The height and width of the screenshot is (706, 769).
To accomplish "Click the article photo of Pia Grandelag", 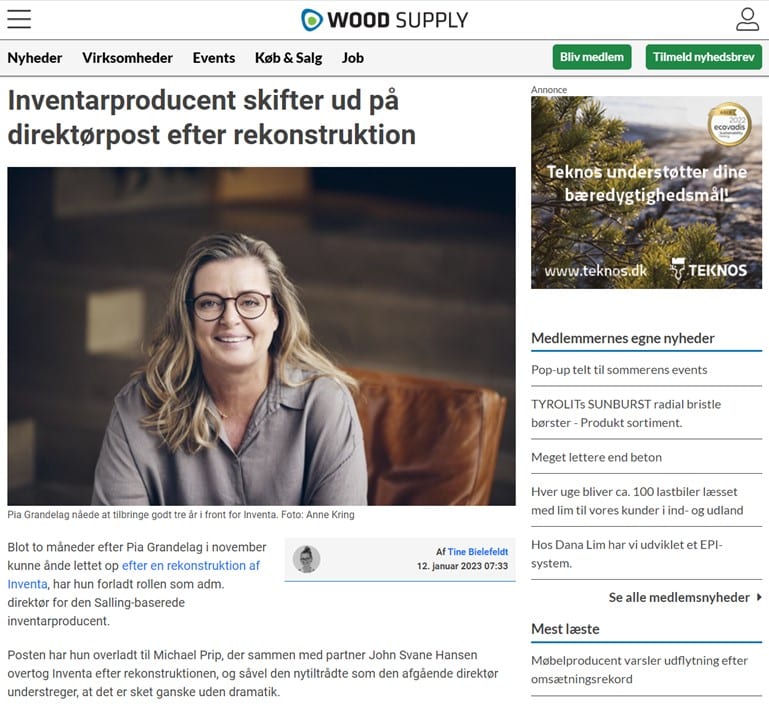I will (x=261, y=336).
